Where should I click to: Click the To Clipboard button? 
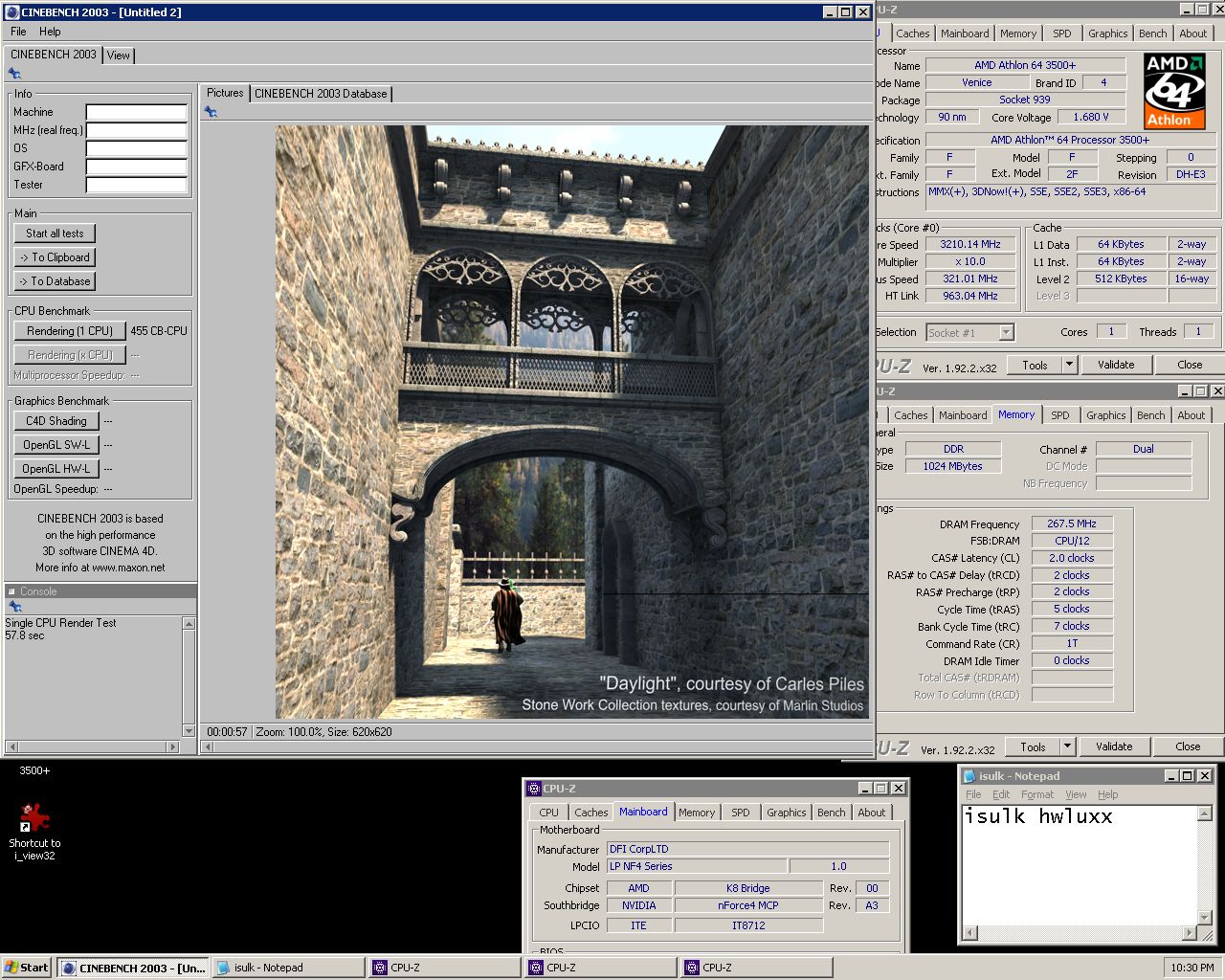click(x=55, y=257)
